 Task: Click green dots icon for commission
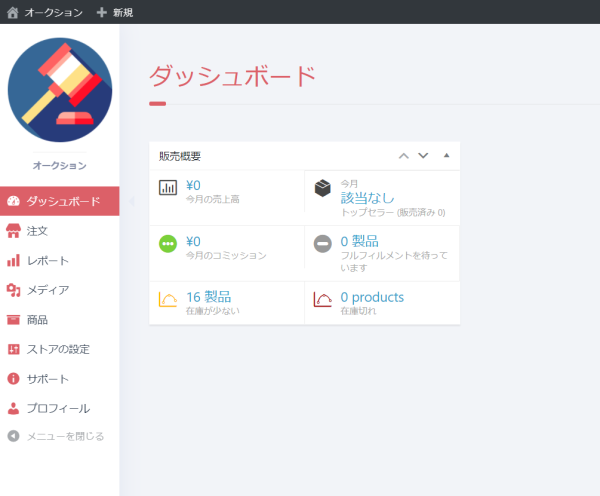[168, 243]
